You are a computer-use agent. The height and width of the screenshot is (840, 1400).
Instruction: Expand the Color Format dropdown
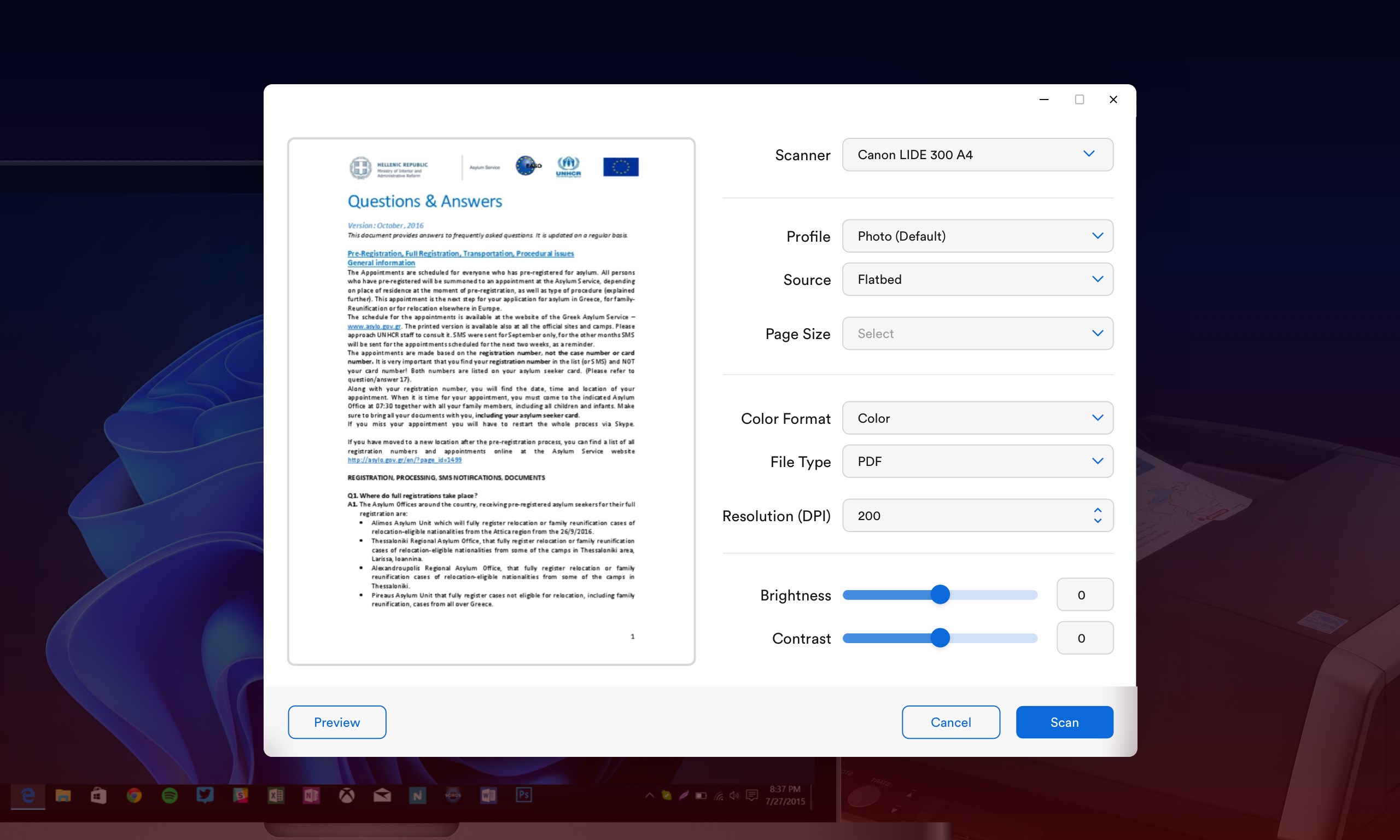point(977,418)
